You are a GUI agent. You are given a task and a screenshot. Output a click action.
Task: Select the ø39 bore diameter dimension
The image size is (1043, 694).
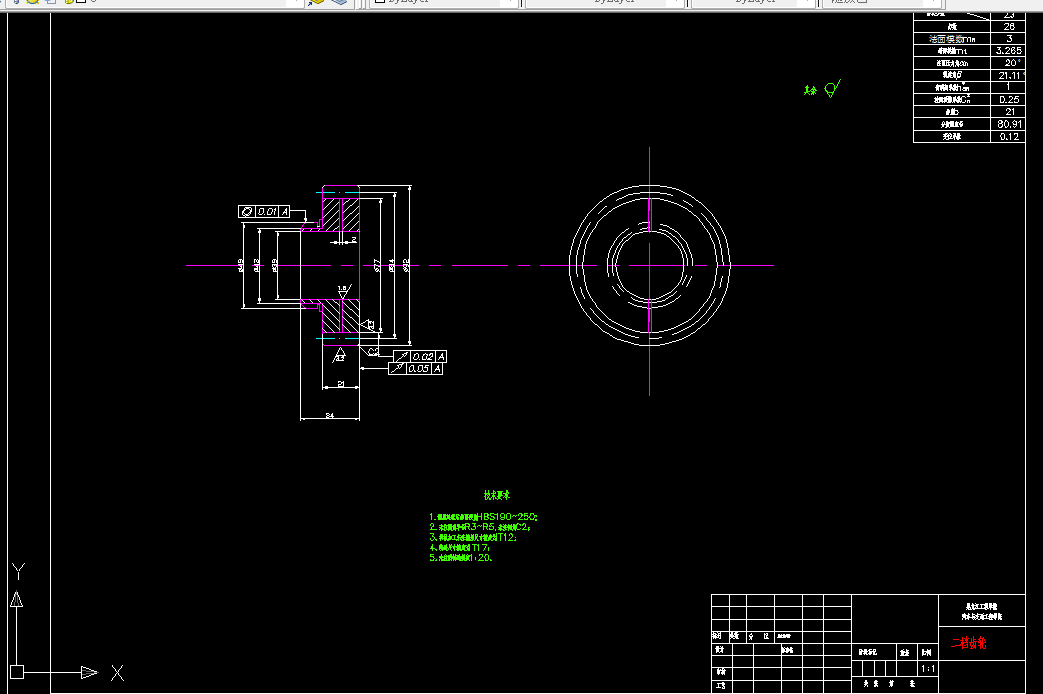click(x=274, y=265)
